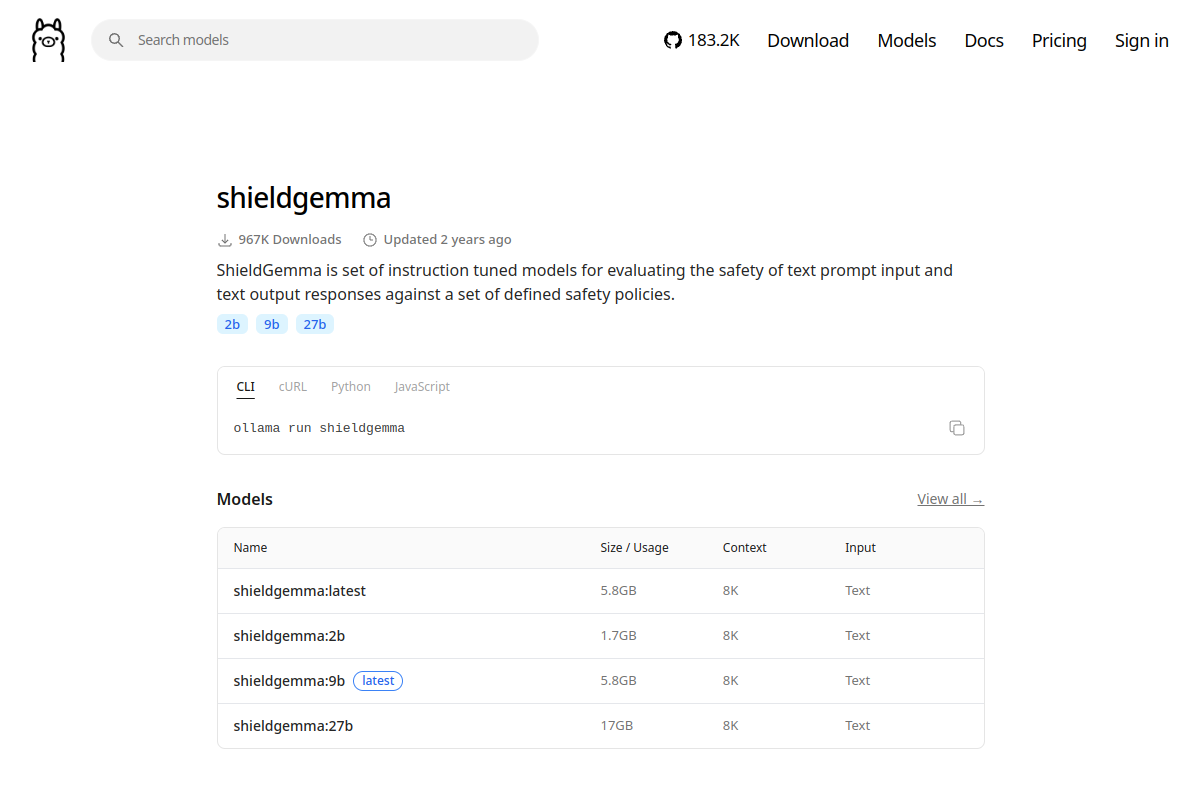Go to the Models nav link
1200x800 pixels.
[x=907, y=40]
